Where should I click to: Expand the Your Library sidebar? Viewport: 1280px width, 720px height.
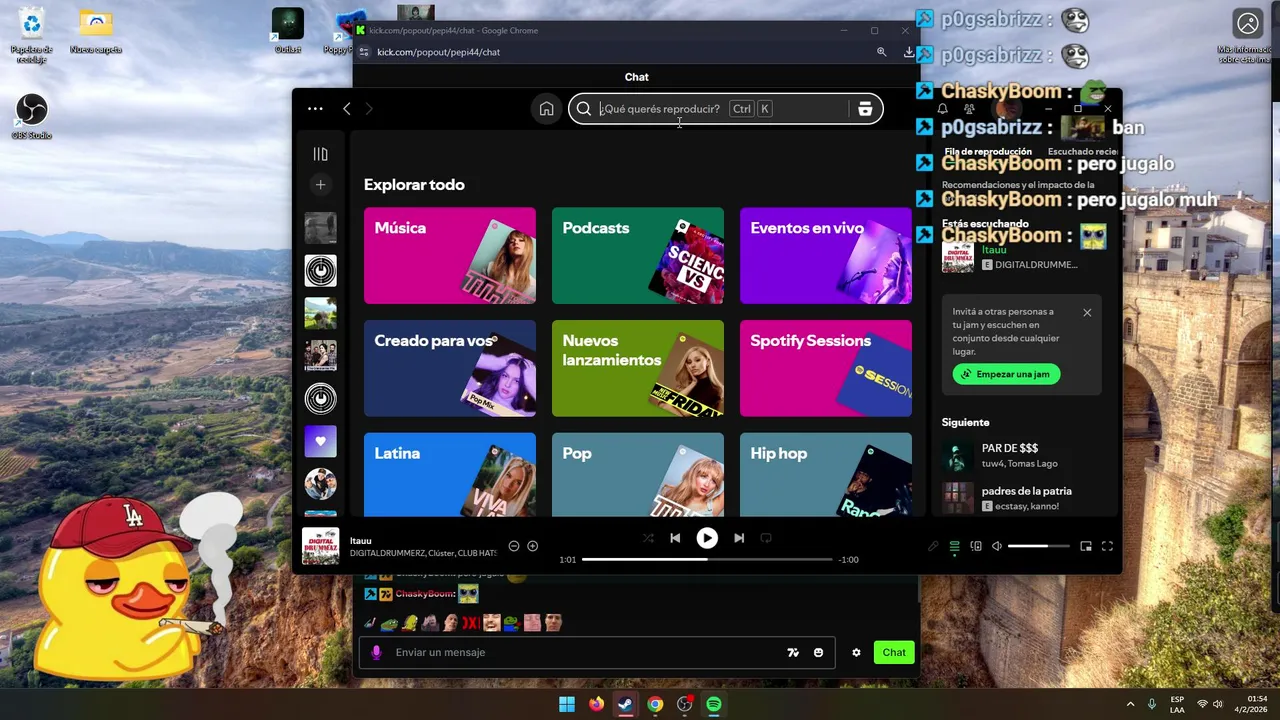(320, 154)
